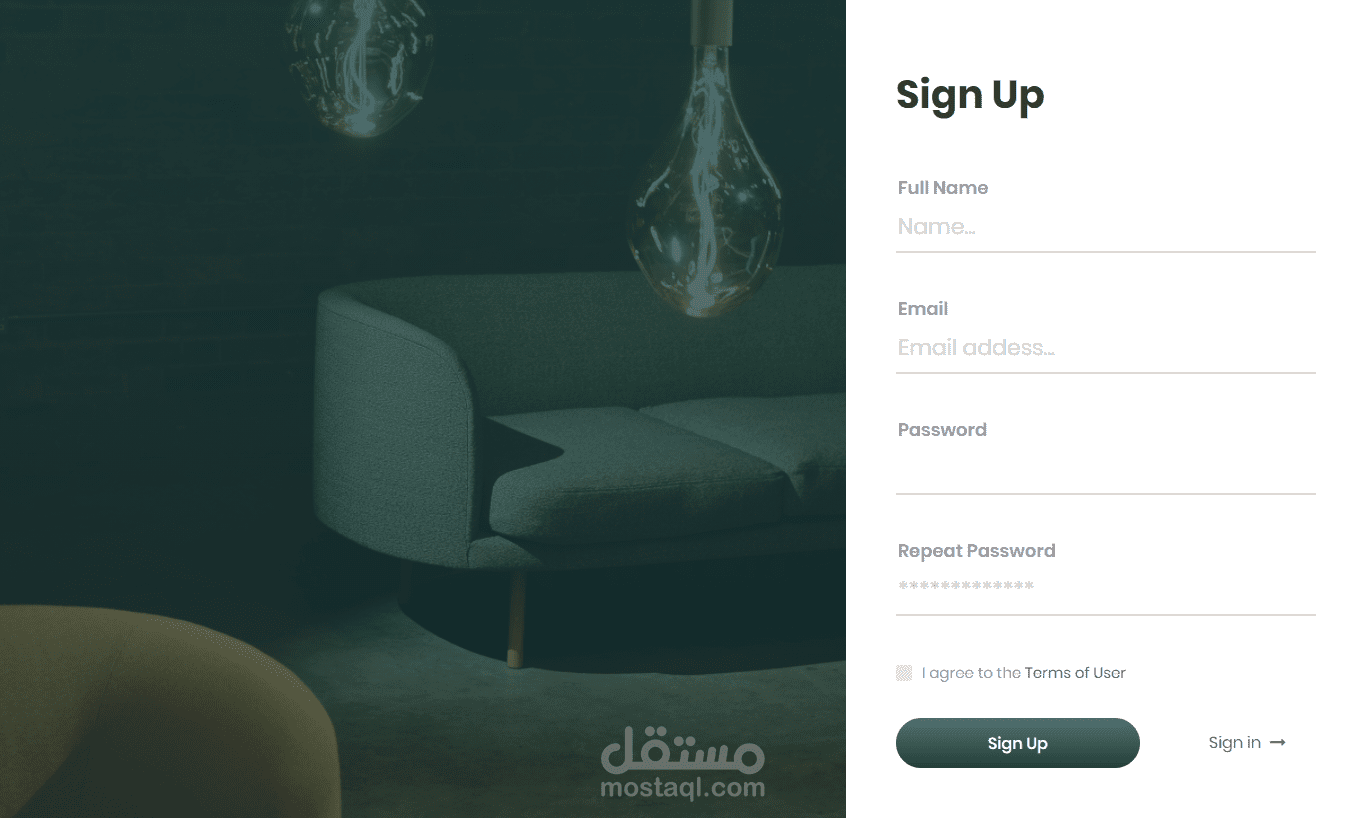Click the arrow icon beside Sign in
1366x818 pixels.
(1278, 743)
